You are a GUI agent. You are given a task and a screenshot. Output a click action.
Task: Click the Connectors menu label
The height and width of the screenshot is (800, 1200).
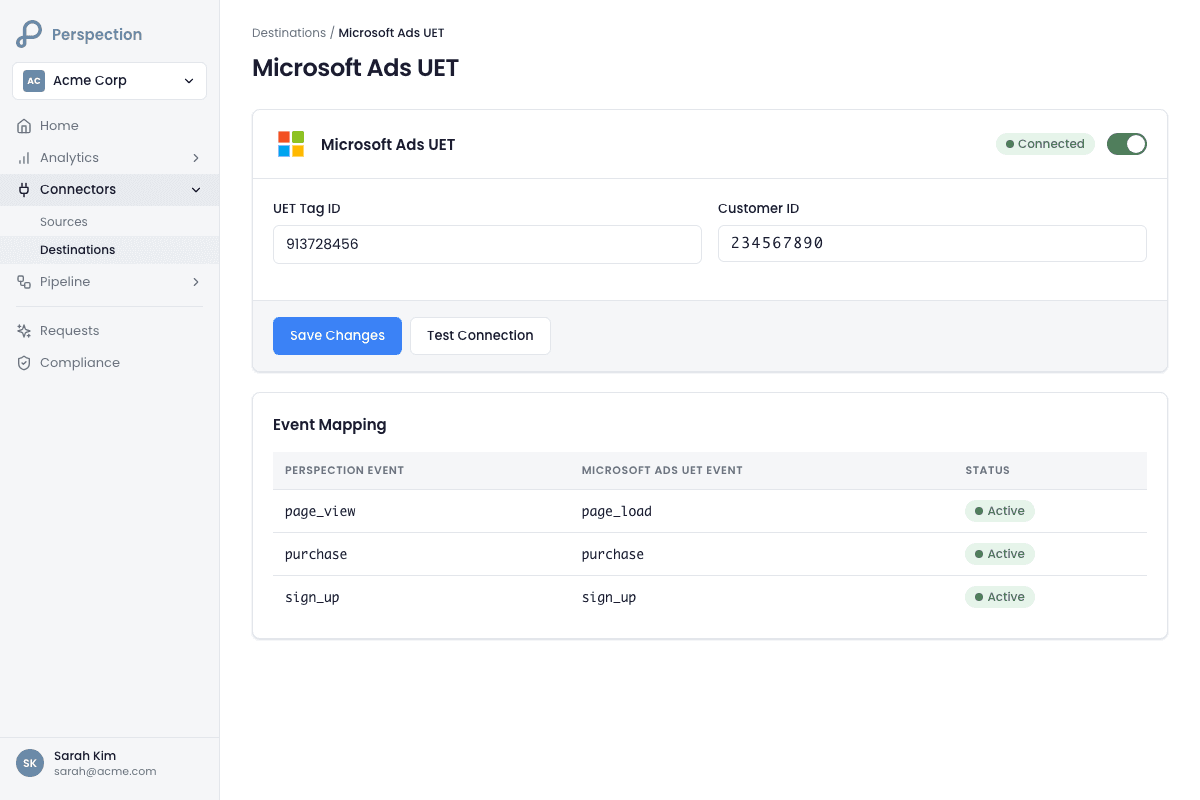[x=78, y=190]
